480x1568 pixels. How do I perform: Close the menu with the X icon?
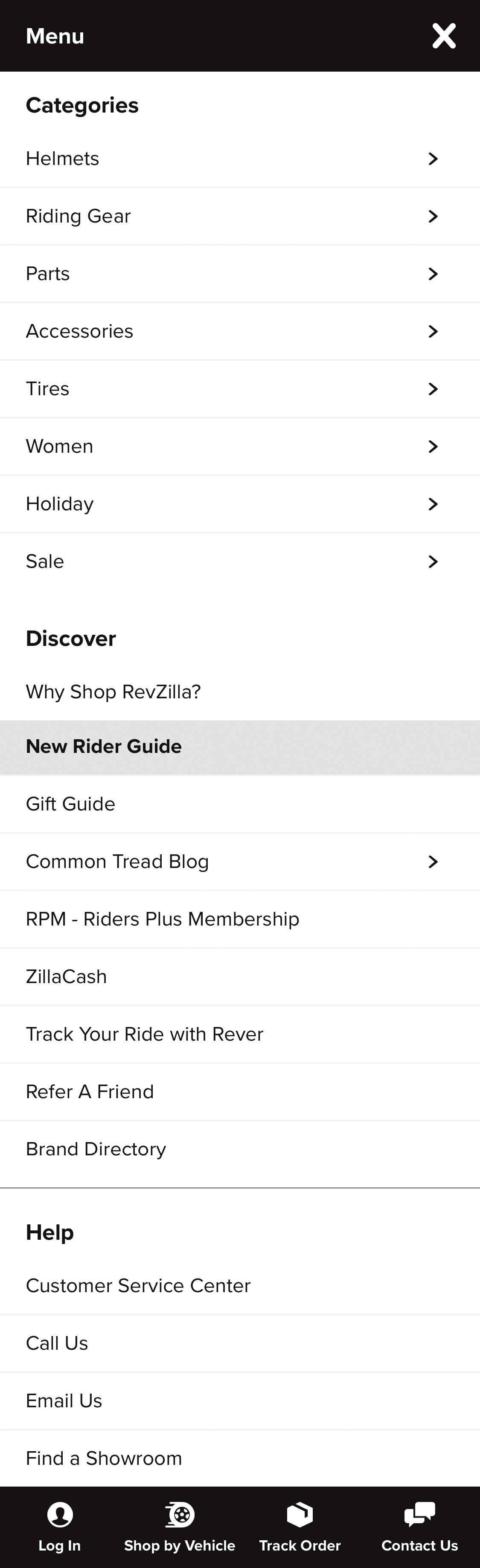pyautogui.click(x=444, y=36)
